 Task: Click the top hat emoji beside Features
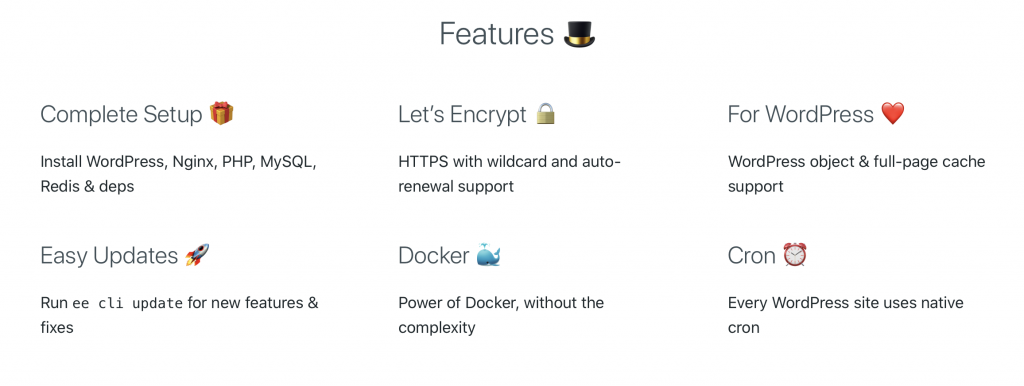[x=579, y=33]
